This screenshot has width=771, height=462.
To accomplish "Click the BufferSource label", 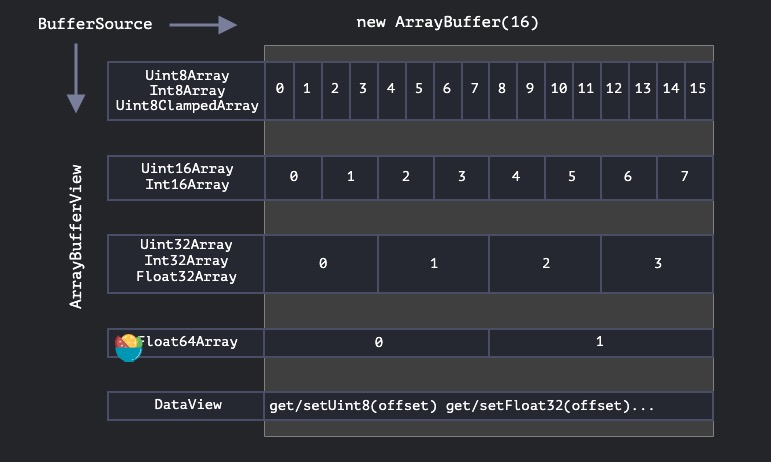I will click(x=95, y=24).
